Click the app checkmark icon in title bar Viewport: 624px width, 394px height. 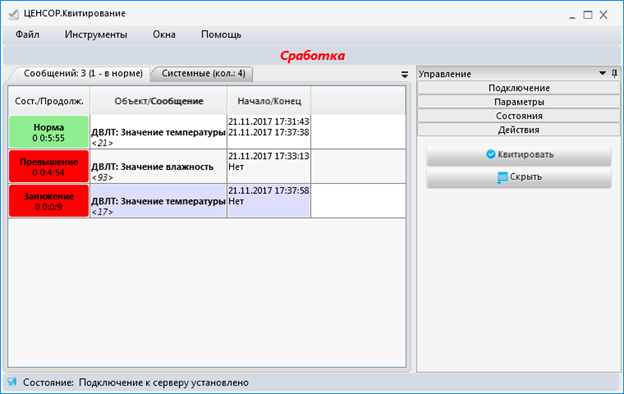coord(13,14)
